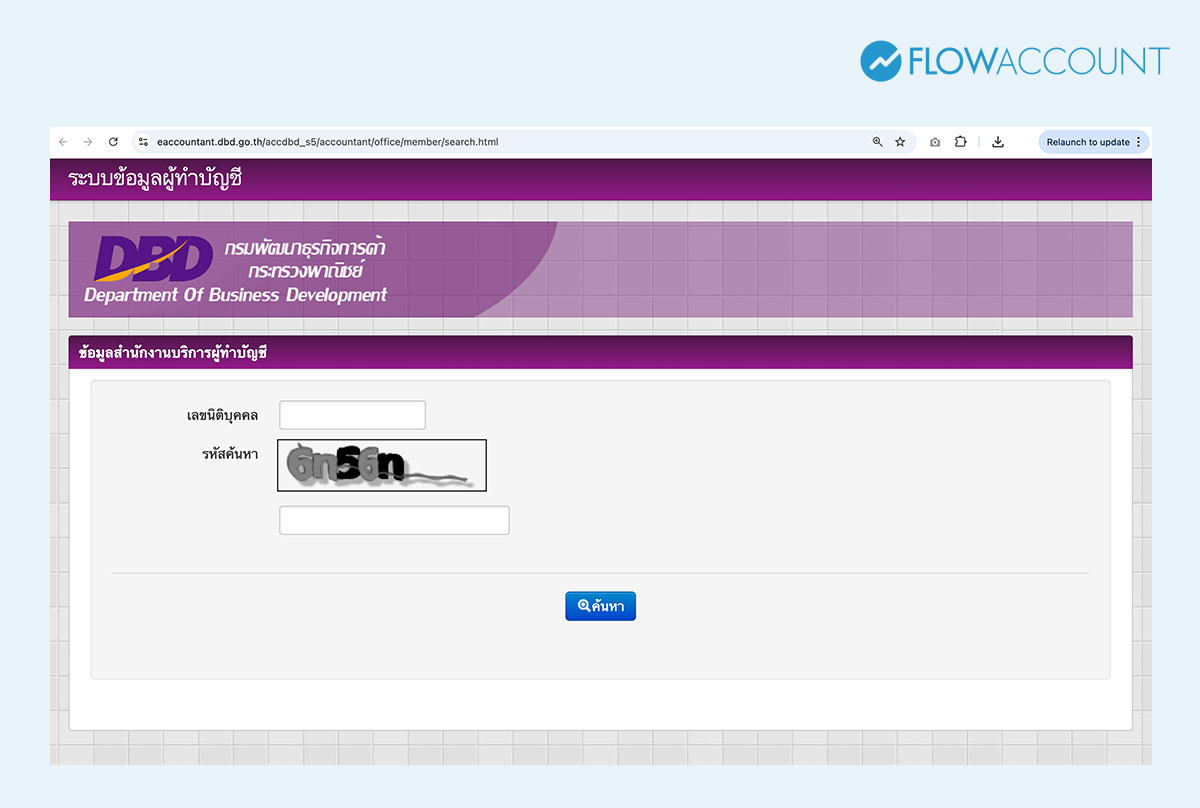Click the Relaunch to update button
This screenshot has width=1200, height=808.
[x=1087, y=142]
